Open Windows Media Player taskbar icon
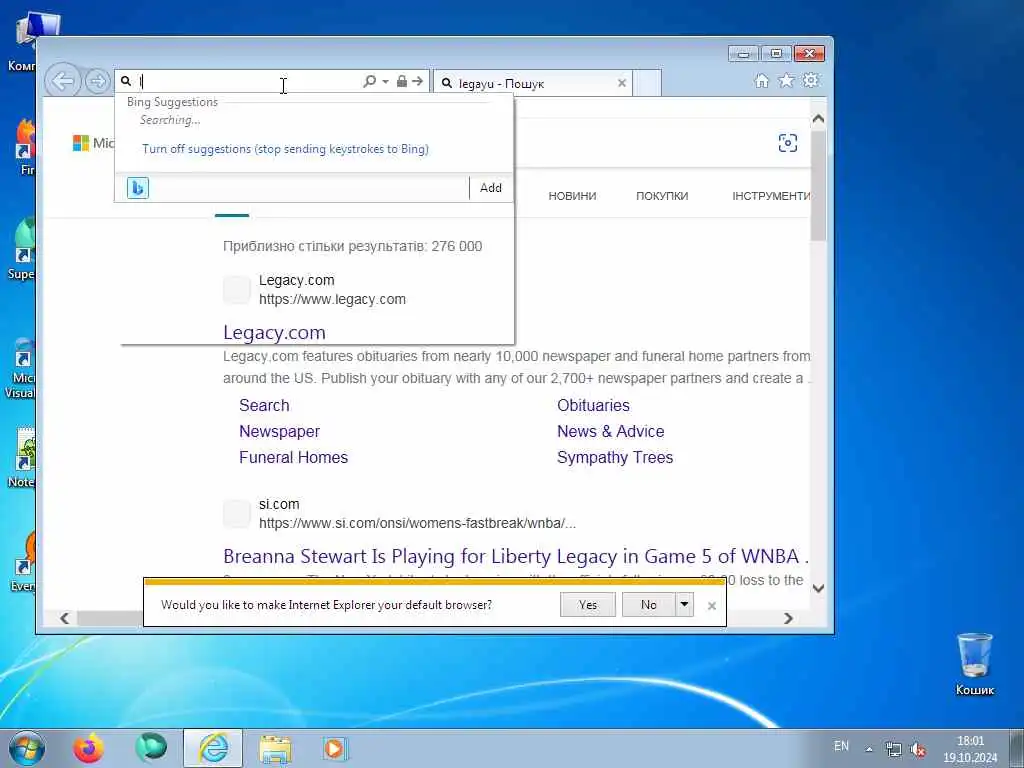This screenshot has height=768, width=1024. click(336, 748)
